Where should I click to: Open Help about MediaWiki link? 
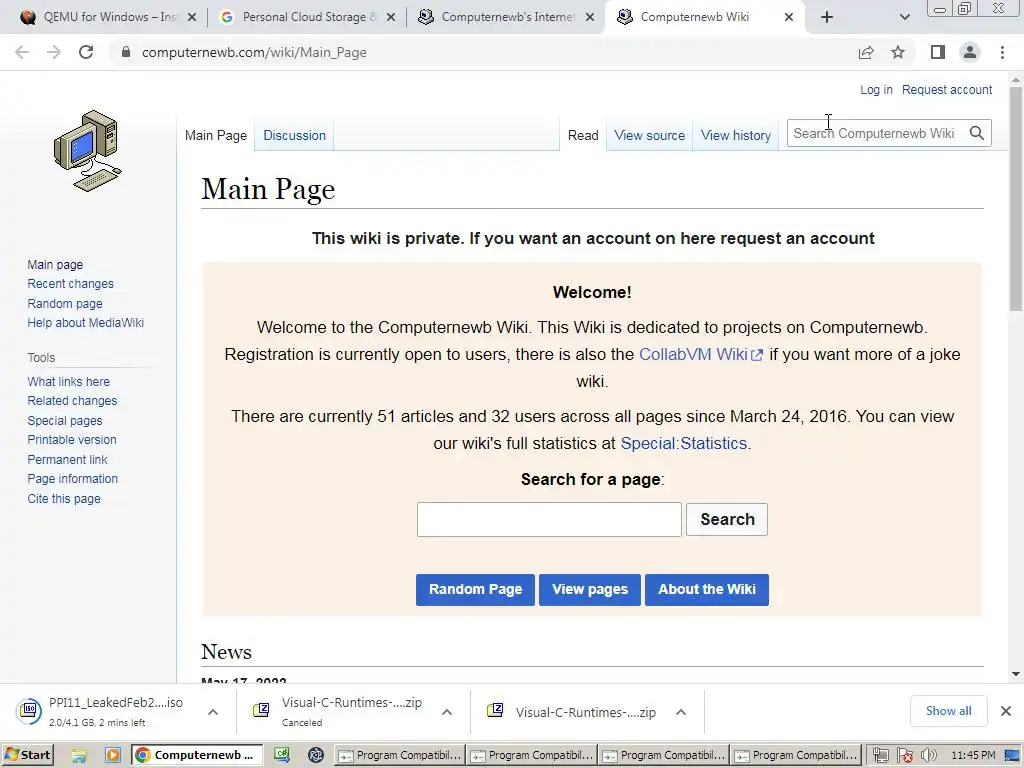pyautogui.click(x=86, y=323)
